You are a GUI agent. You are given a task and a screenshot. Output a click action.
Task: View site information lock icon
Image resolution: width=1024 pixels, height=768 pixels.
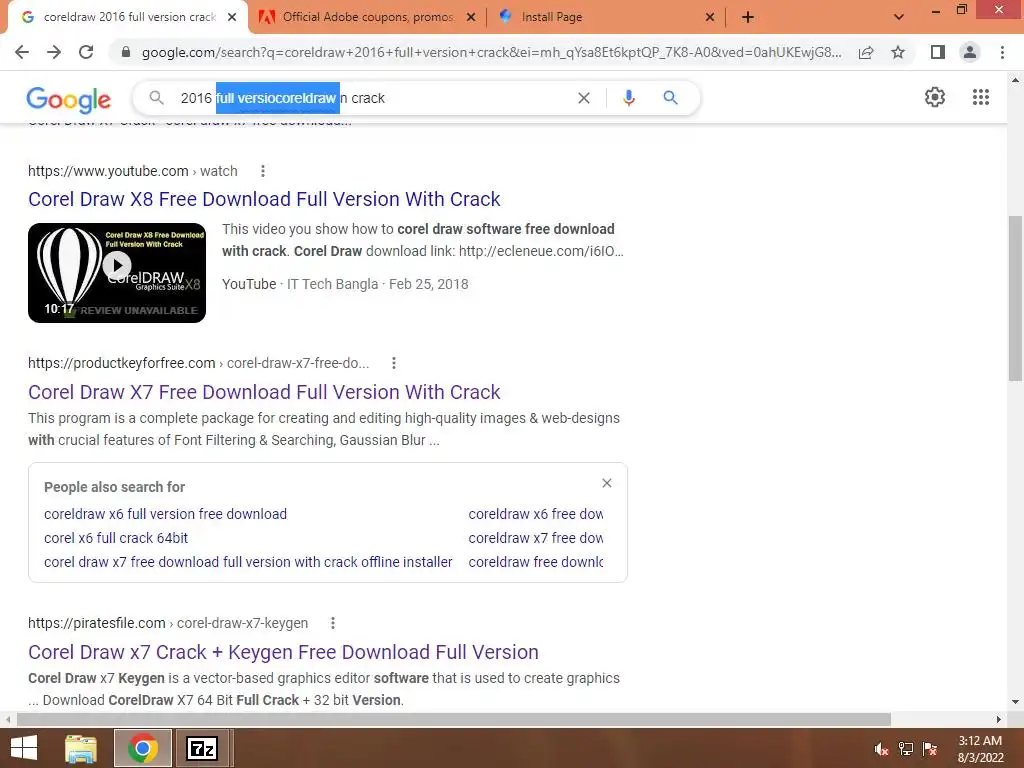click(x=126, y=52)
